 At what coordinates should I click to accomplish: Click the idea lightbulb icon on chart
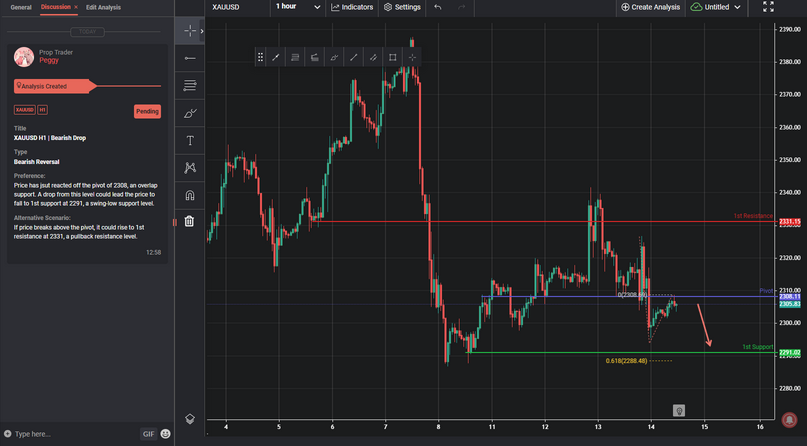tap(679, 411)
